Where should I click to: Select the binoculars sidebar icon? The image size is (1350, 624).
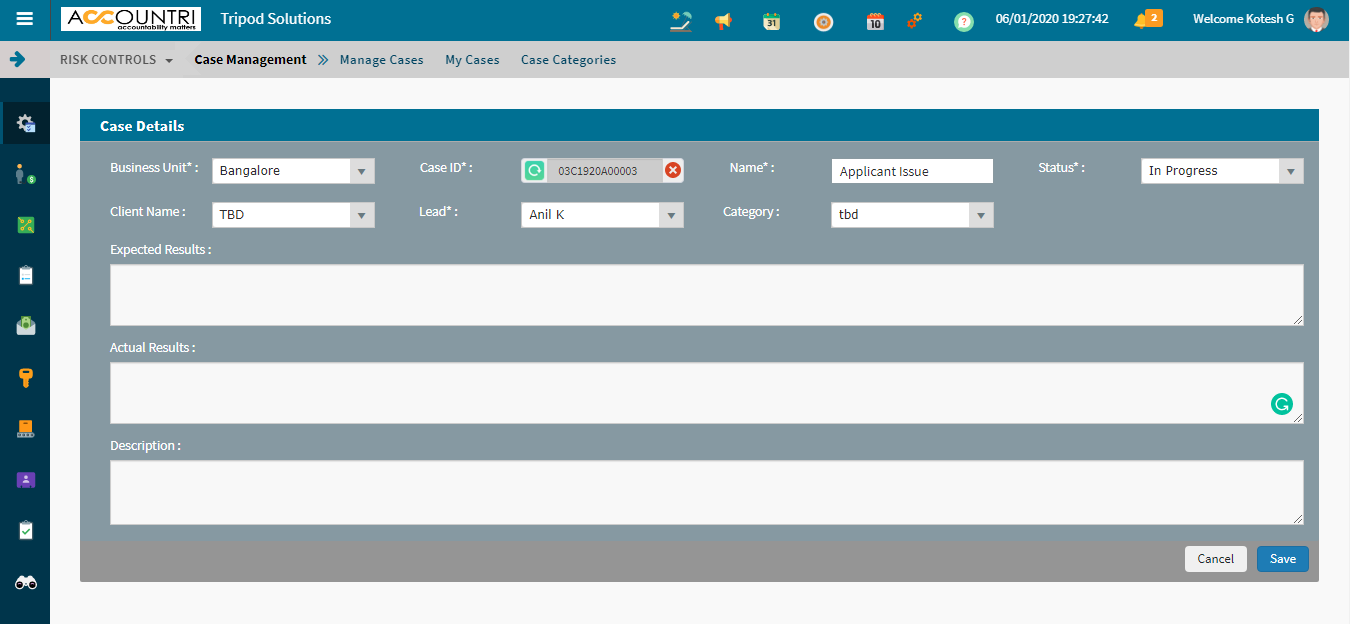26,582
